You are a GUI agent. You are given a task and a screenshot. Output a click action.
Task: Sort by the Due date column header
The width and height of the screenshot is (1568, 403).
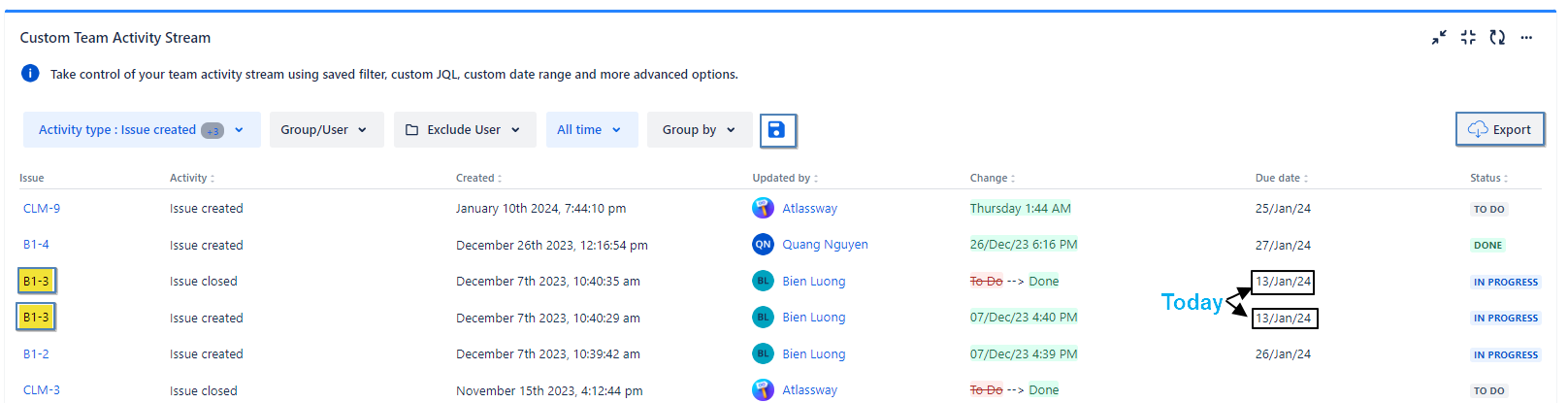click(1281, 178)
